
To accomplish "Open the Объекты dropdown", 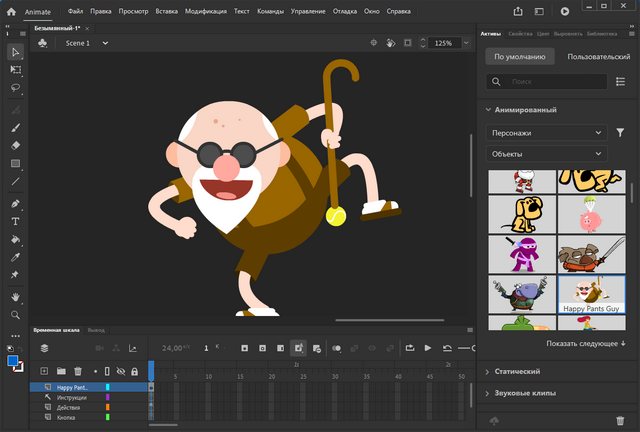I will [546, 154].
